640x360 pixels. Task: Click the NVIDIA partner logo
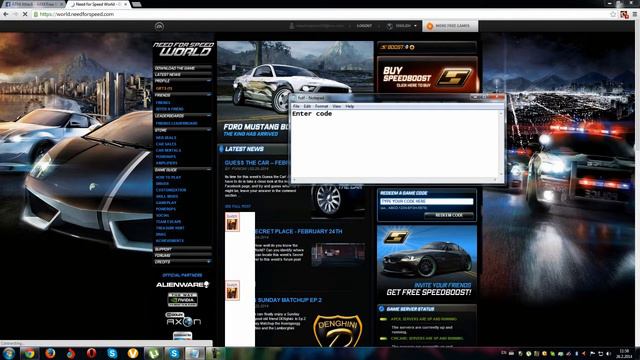(182, 300)
